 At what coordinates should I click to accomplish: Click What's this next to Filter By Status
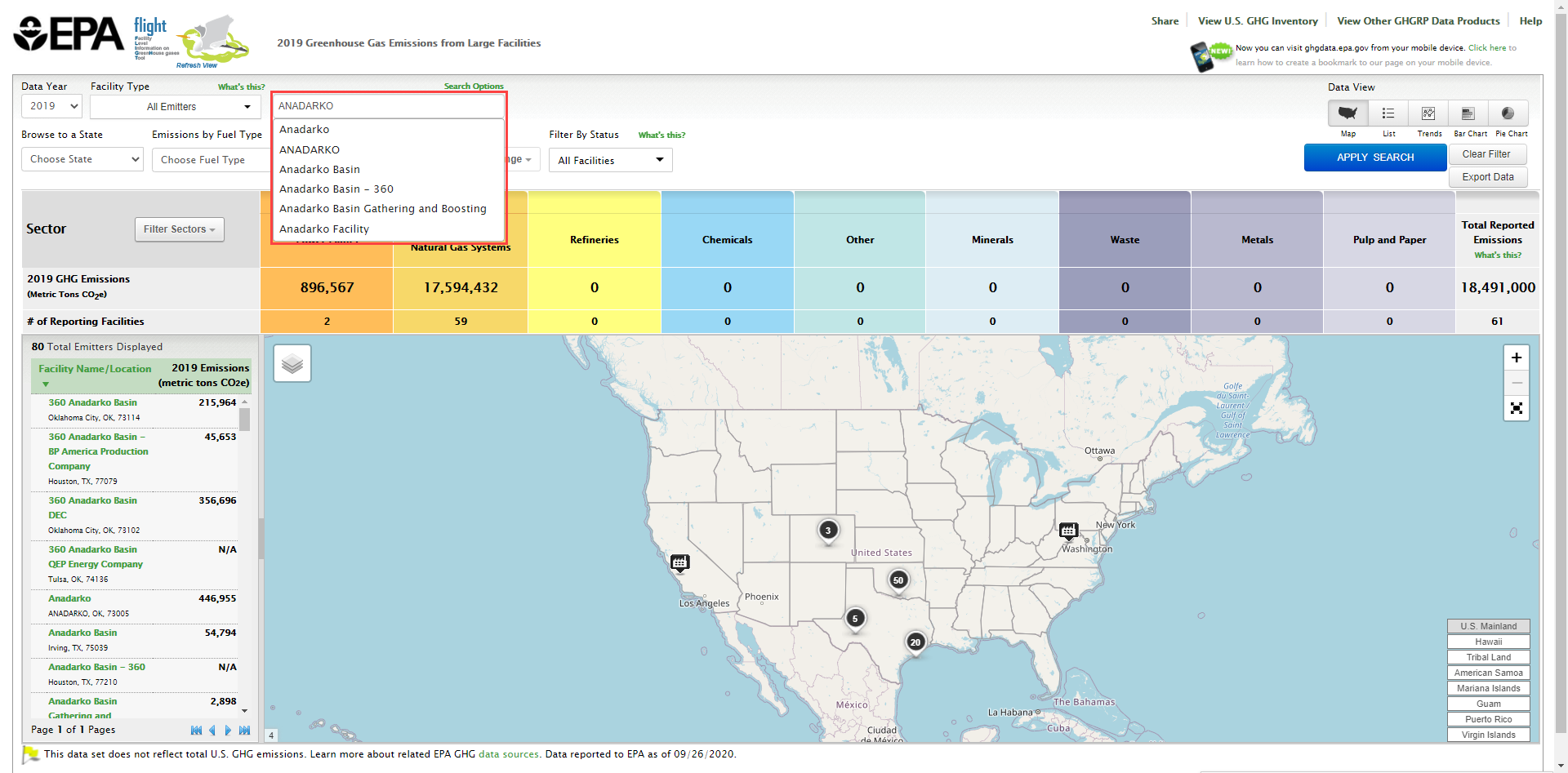click(661, 135)
